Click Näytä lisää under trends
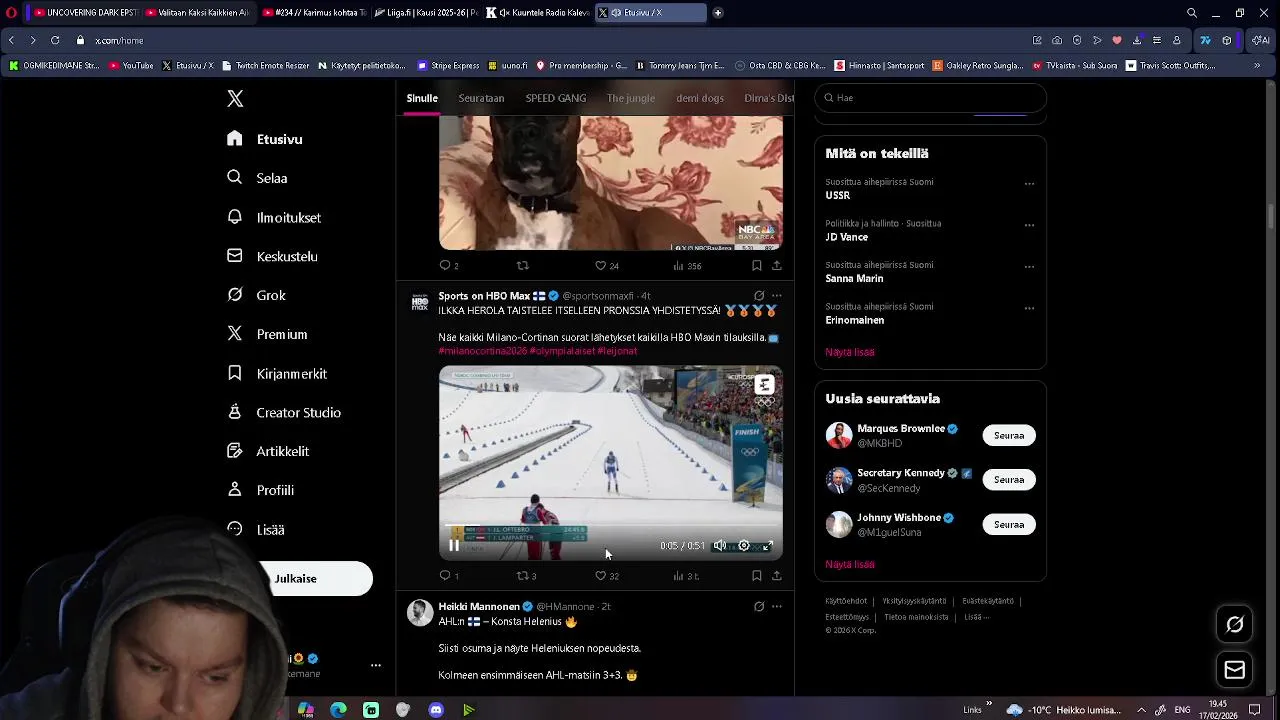The width and height of the screenshot is (1280, 720). tap(850, 352)
